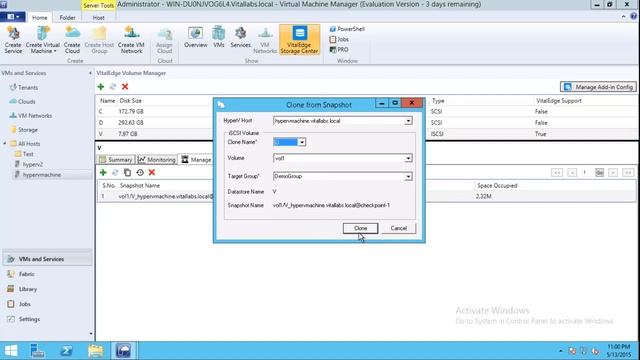
Task: Open the Target Group dropdown
Action: tap(408, 176)
